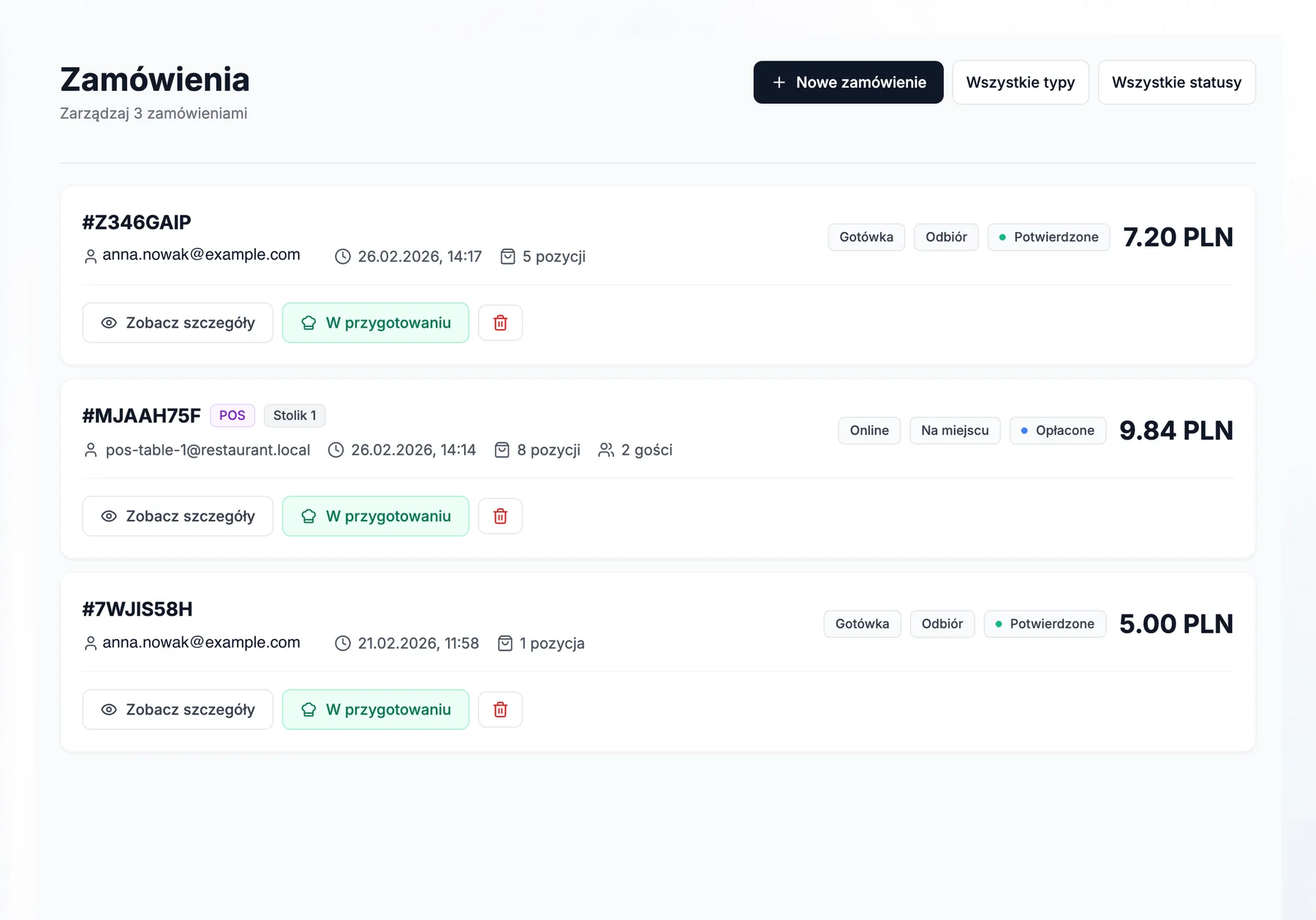Click order number #7WJIS58H heading
The image size is (1316, 920).
137,609
